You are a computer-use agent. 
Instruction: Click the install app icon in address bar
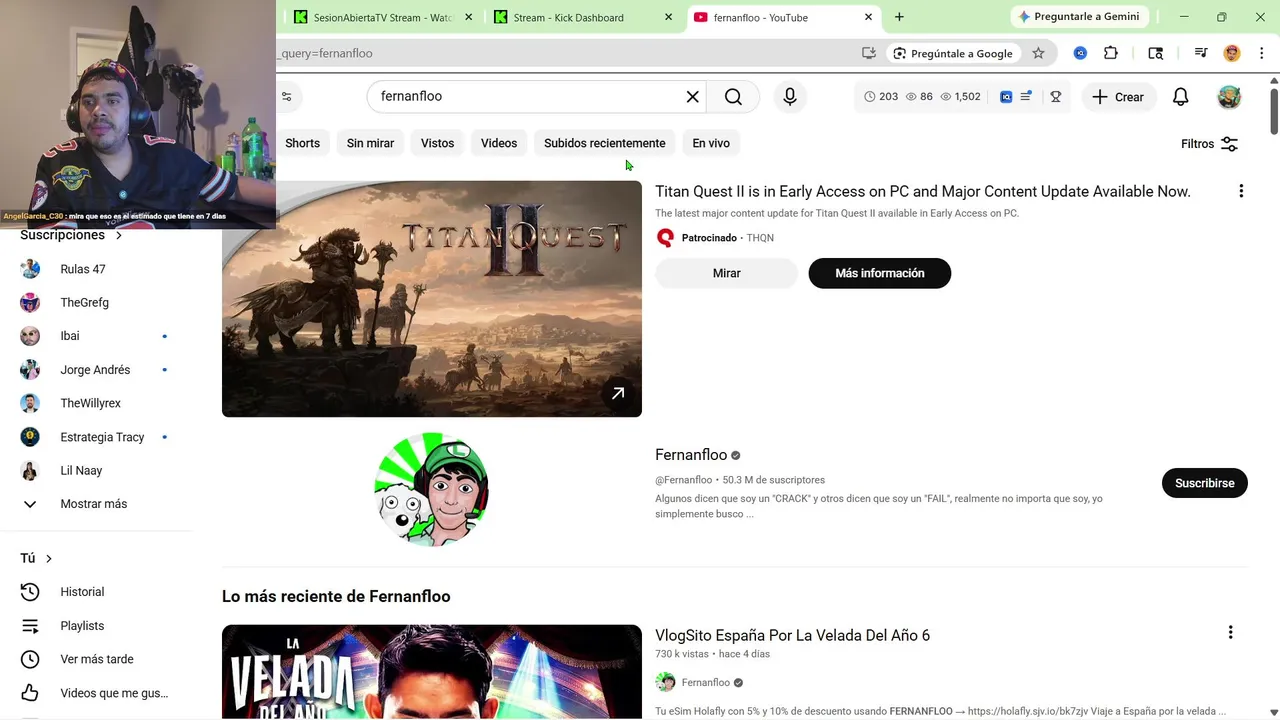point(868,53)
